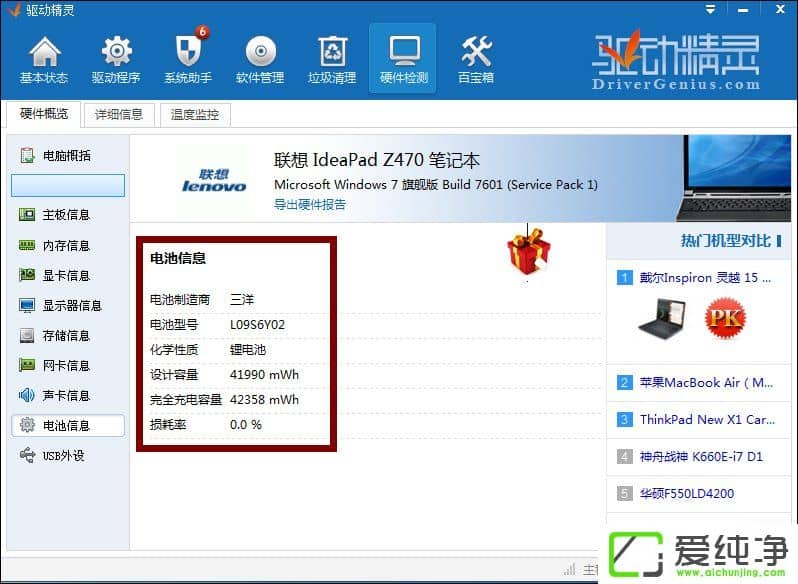Screen dimensions: 798x584
Task: Click the 导出硬件报告 link
Action: [310, 204]
